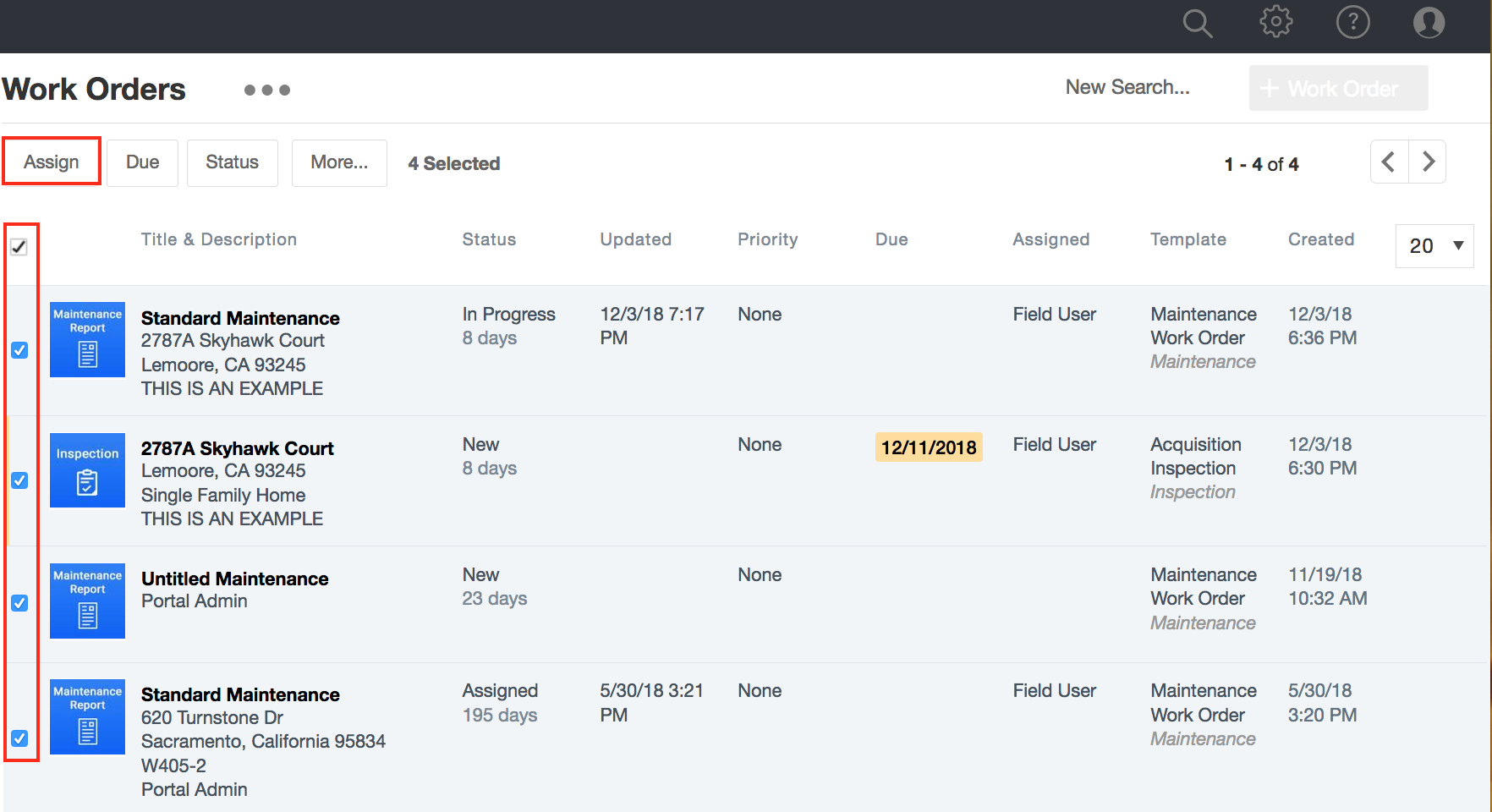Click the New Search... link
This screenshot has width=1492, height=812.
coord(1127,87)
